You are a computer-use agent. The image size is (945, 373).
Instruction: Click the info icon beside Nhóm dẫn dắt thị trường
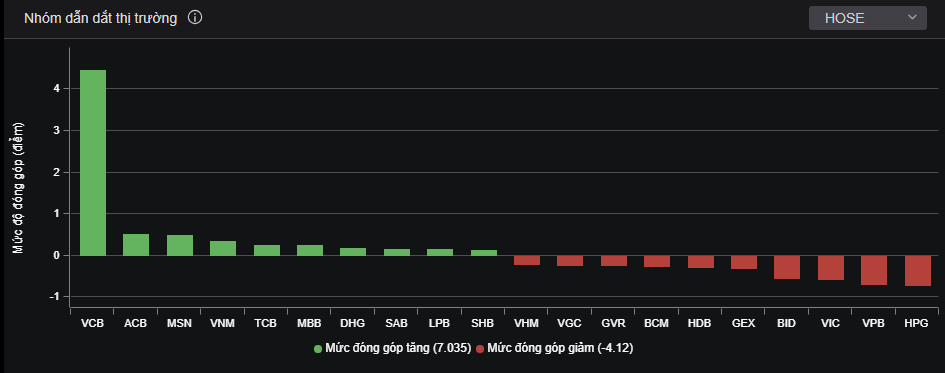point(195,17)
